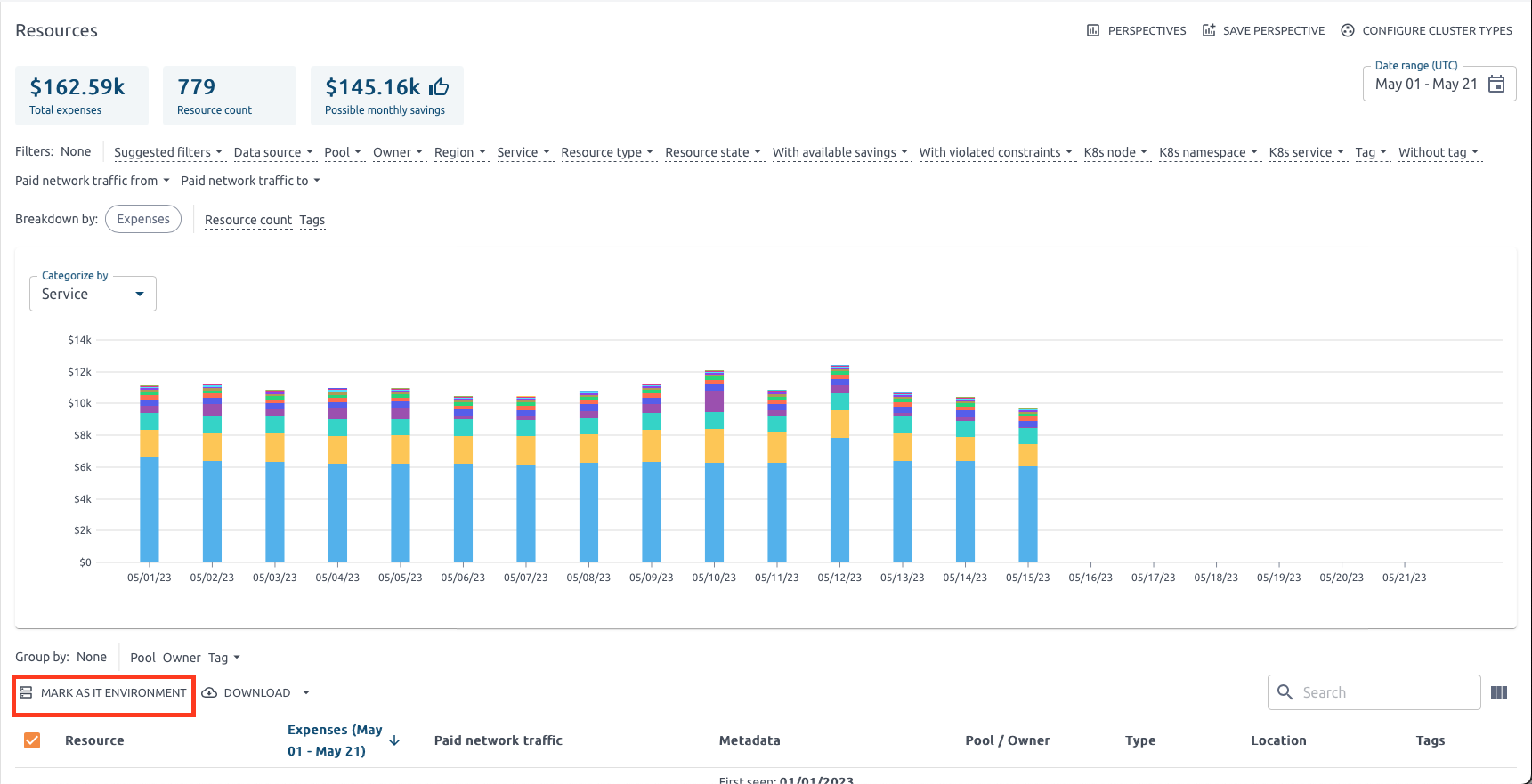The width and height of the screenshot is (1532, 784).
Task: Click Paid network traffic column header
Action: pyautogui.click(x=499, y=740)
